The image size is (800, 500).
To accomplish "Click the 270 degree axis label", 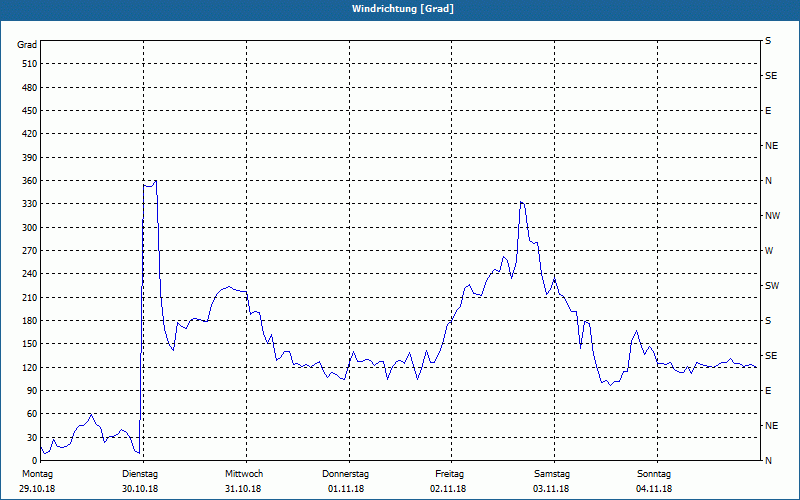I will 30,251.
